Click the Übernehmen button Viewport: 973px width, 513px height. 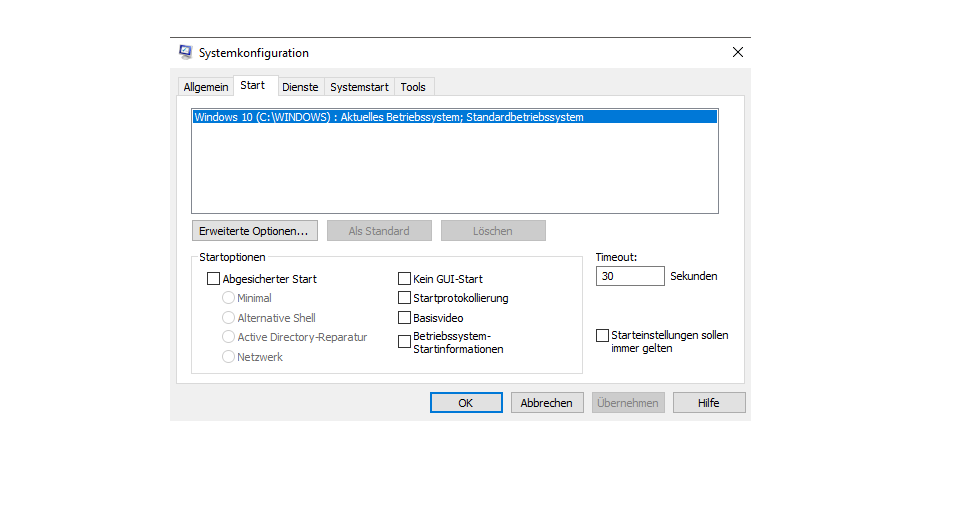(x=628, y=403)
